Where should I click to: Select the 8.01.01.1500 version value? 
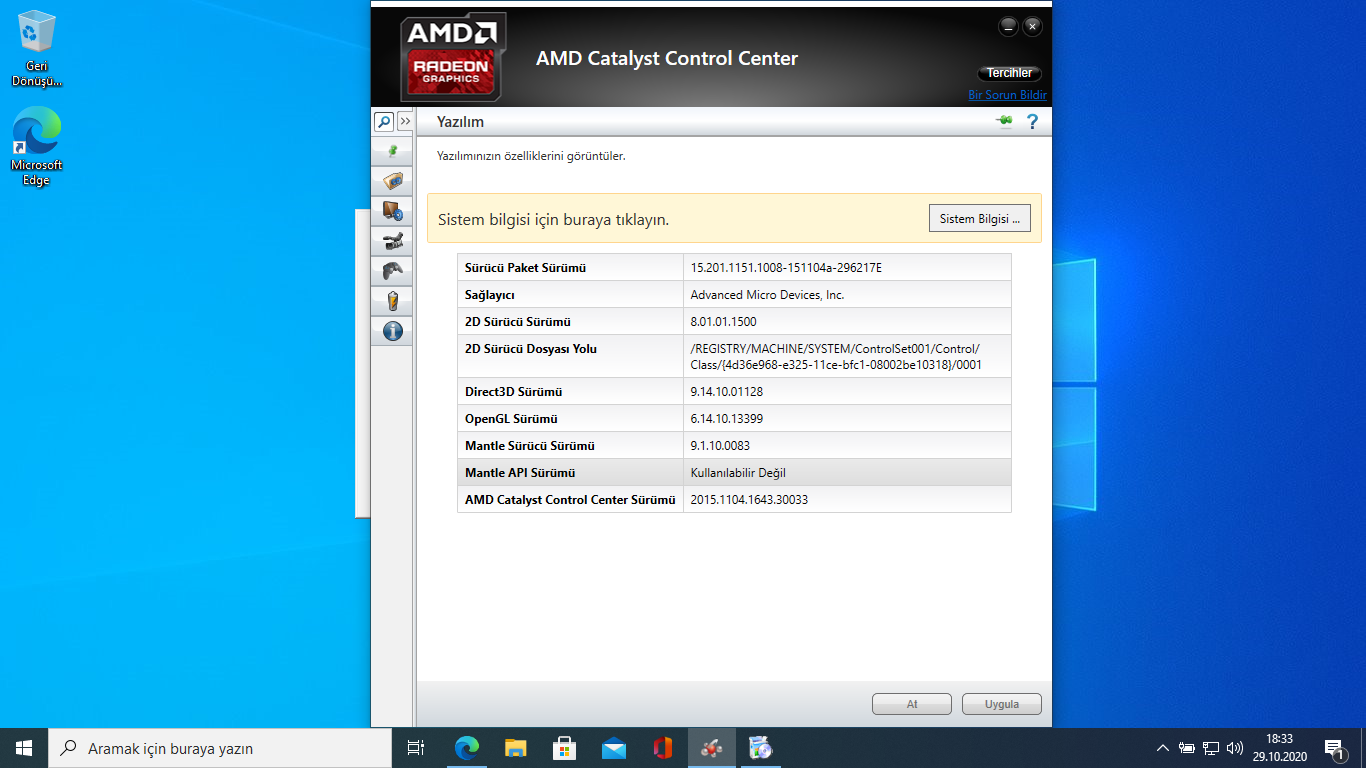724,322
